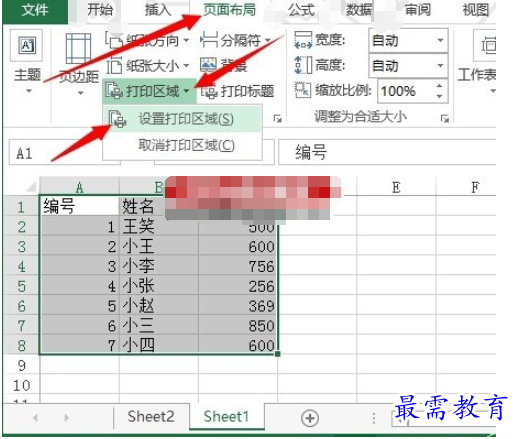Choose 取消打印区域(C) menu item
This screenshot has height=439, width=516.
click(x=182, y=145)
